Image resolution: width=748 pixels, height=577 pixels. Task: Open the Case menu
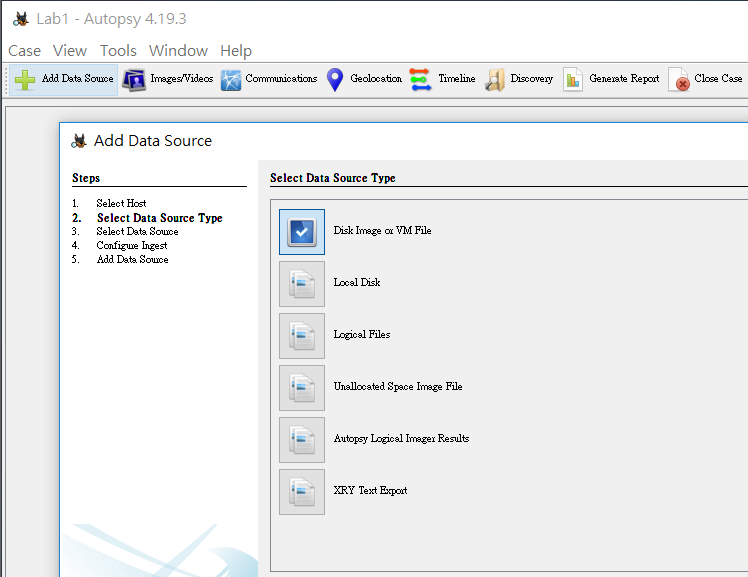pyautogui.click(x=24, y=51)
